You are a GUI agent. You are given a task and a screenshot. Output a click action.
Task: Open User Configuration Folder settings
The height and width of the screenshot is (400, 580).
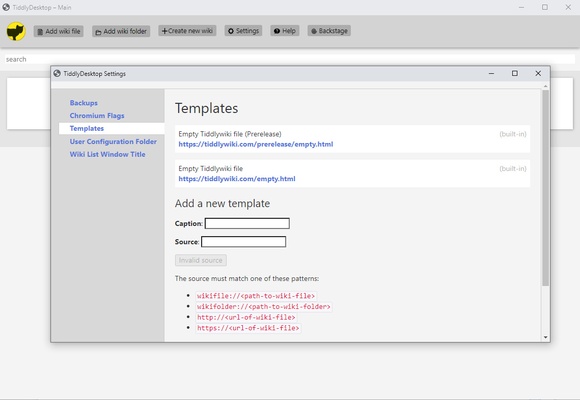click(x=113, y=141)
